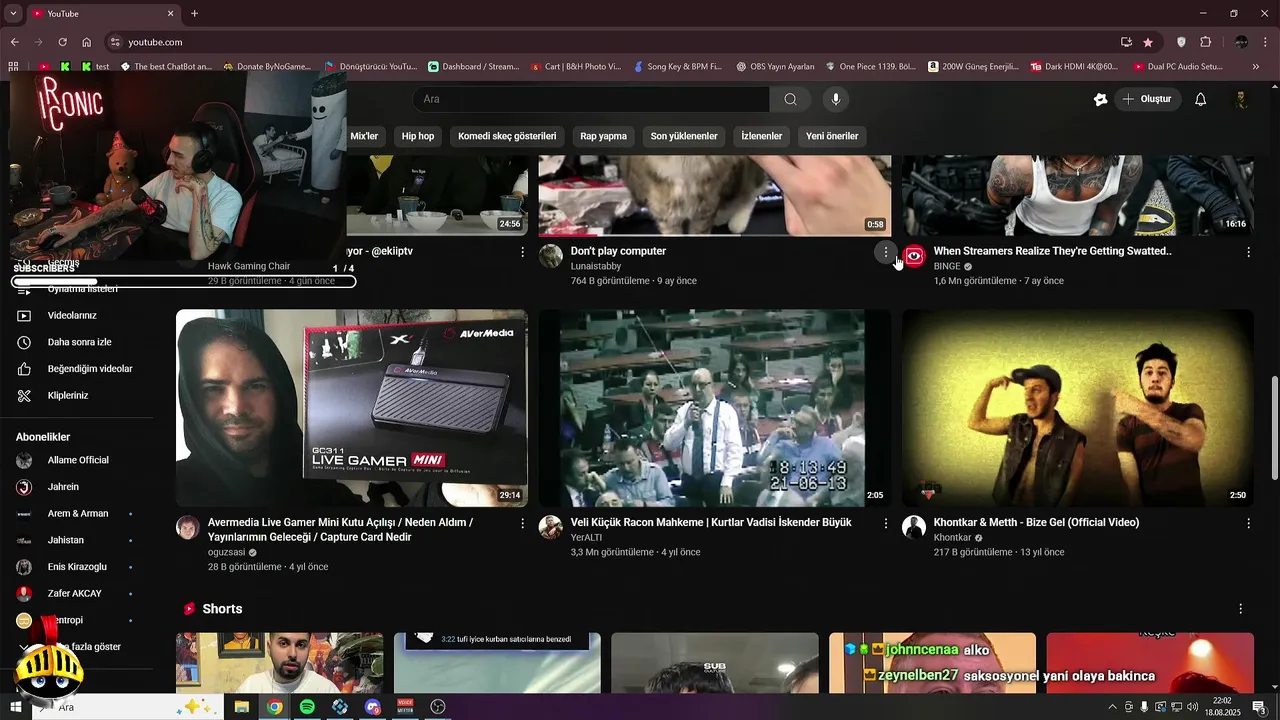Screen dimensions: 1280x720
Task: Focus the YouTube Ara search field
Action: tap(590, 99)
